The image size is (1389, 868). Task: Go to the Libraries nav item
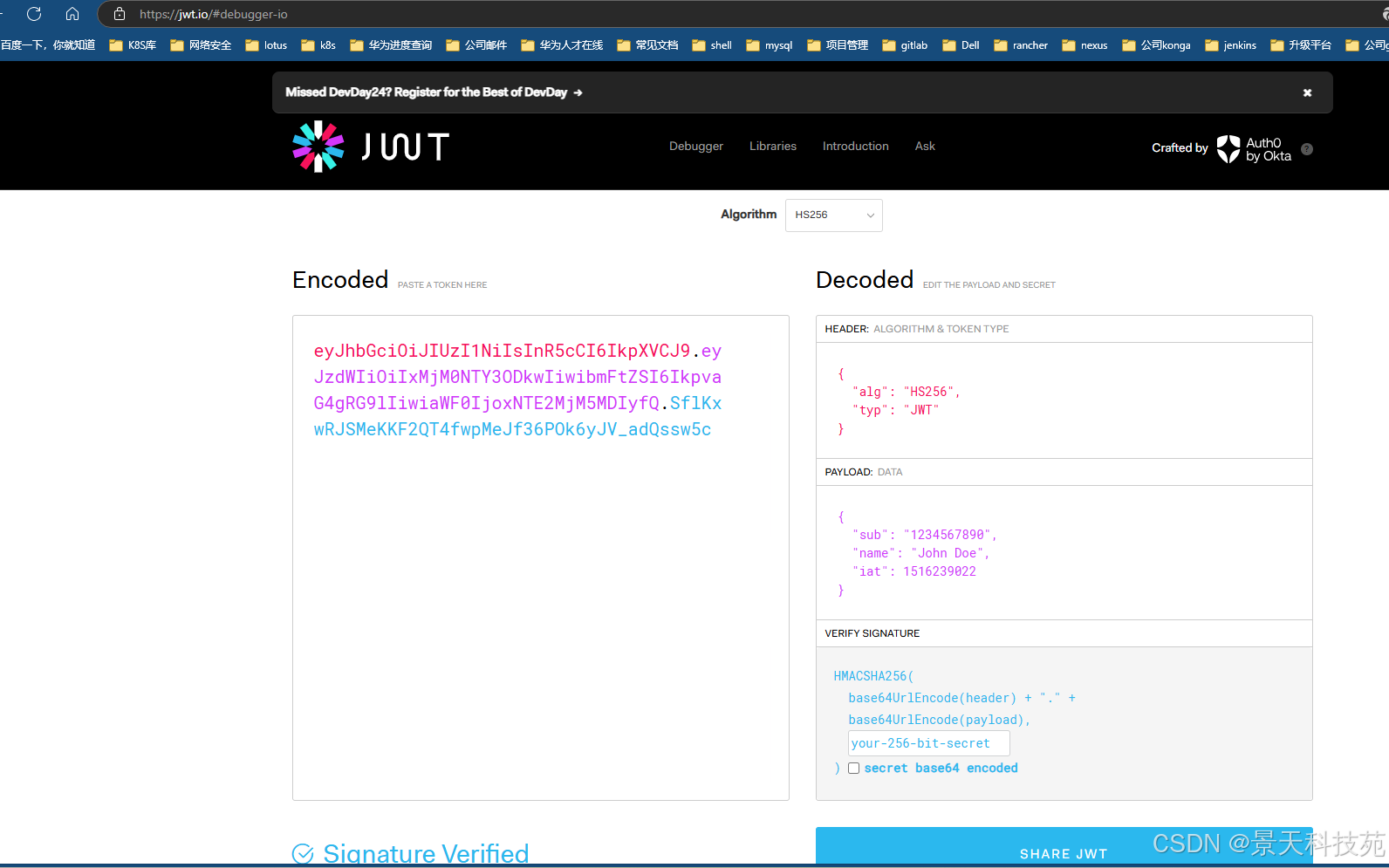[772, 147]
